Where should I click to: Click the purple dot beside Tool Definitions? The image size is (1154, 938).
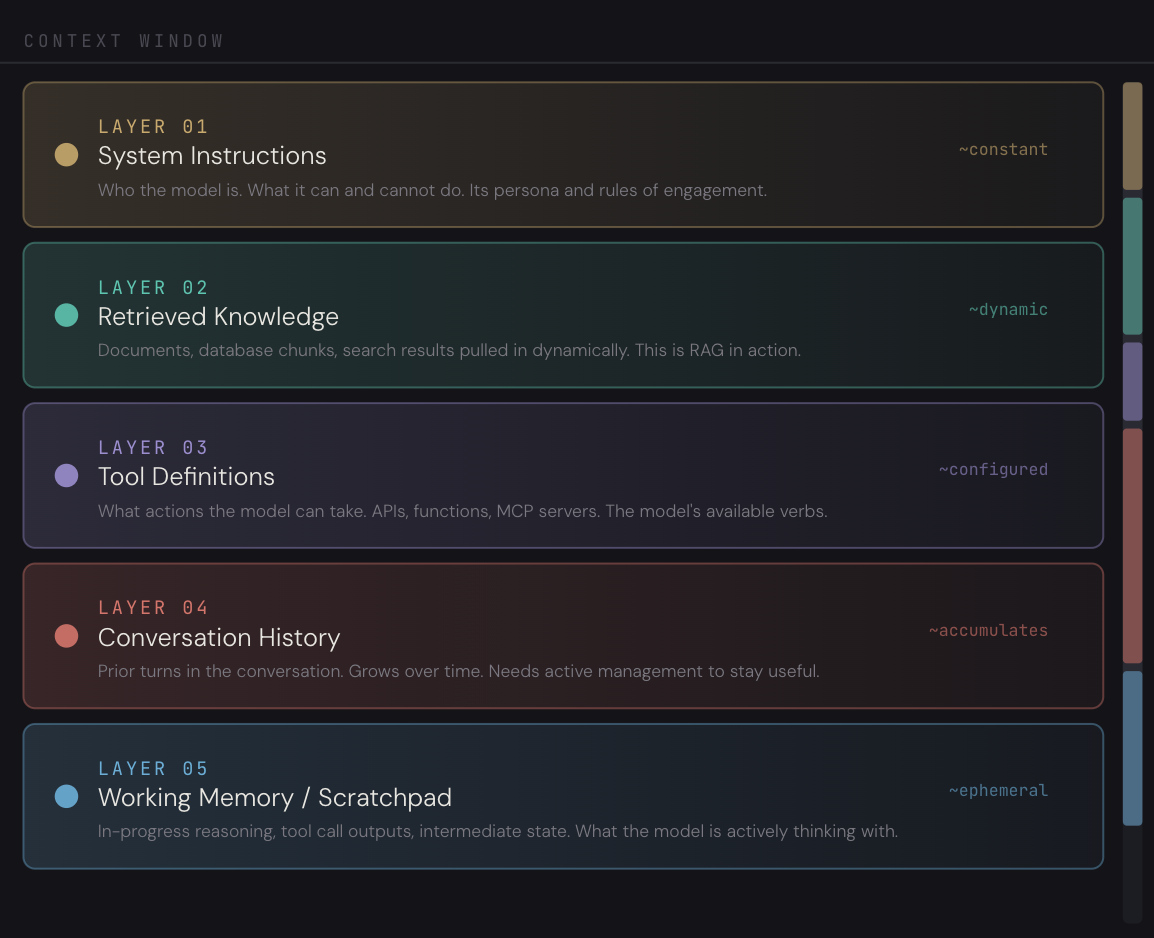click(66, 475)
